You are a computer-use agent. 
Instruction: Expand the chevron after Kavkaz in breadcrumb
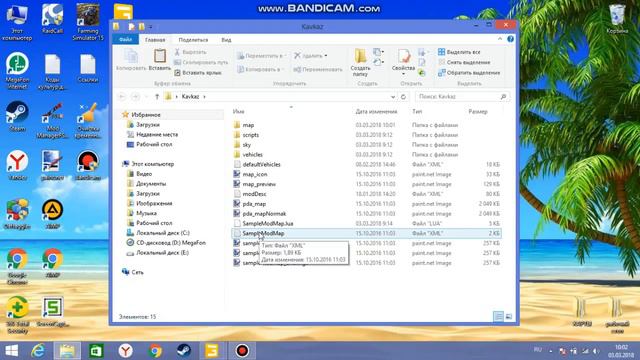point(204,97)
